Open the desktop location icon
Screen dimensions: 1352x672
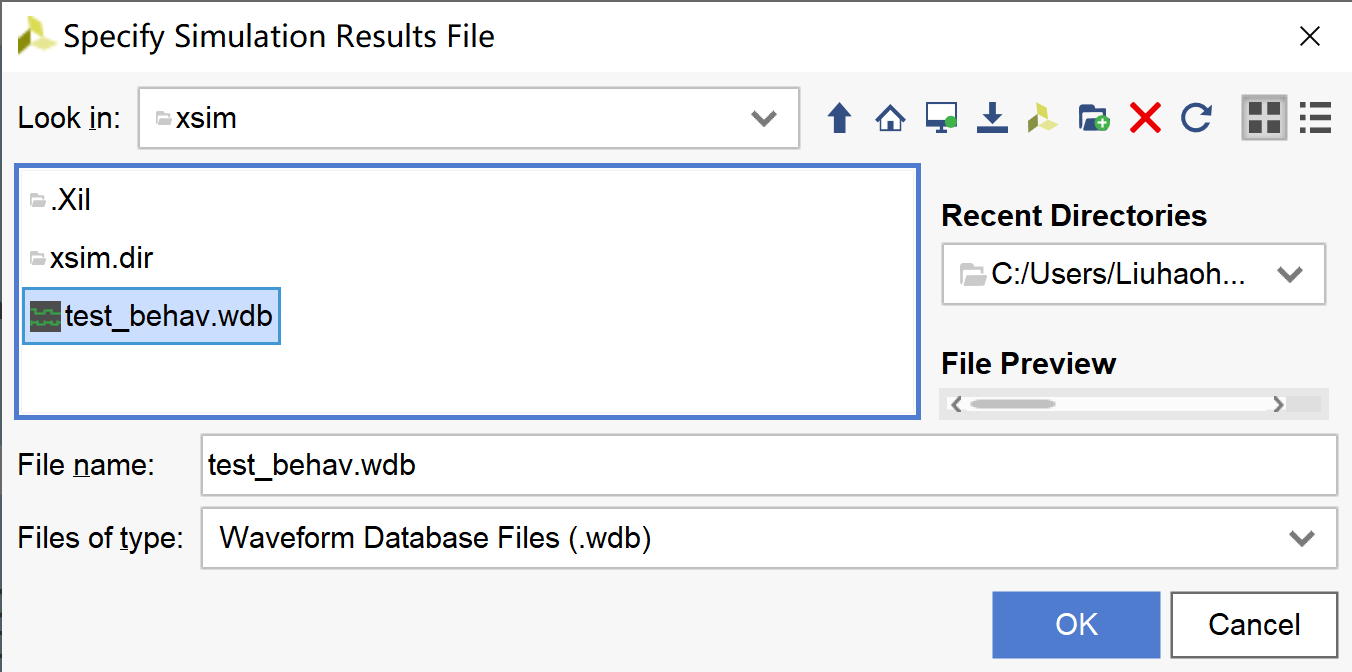pyautogui.click(x=941, y=119)
